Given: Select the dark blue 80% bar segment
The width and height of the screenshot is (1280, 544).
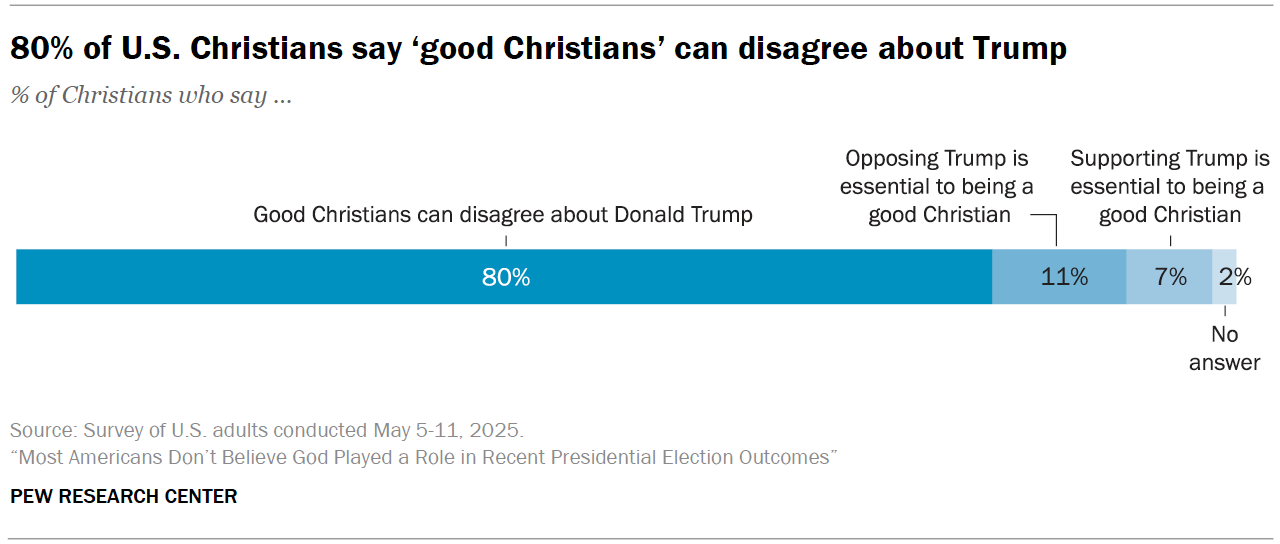Looking at the screenshot, I should pyautogui.click(x=300, y=277).
